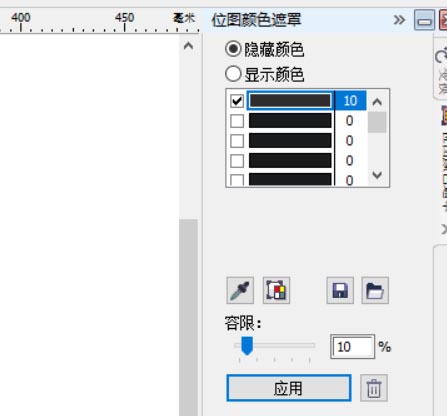The height and width of the screenshot is (416, 447).
Task: Select the third black color swatch
Action: (290, 141)
